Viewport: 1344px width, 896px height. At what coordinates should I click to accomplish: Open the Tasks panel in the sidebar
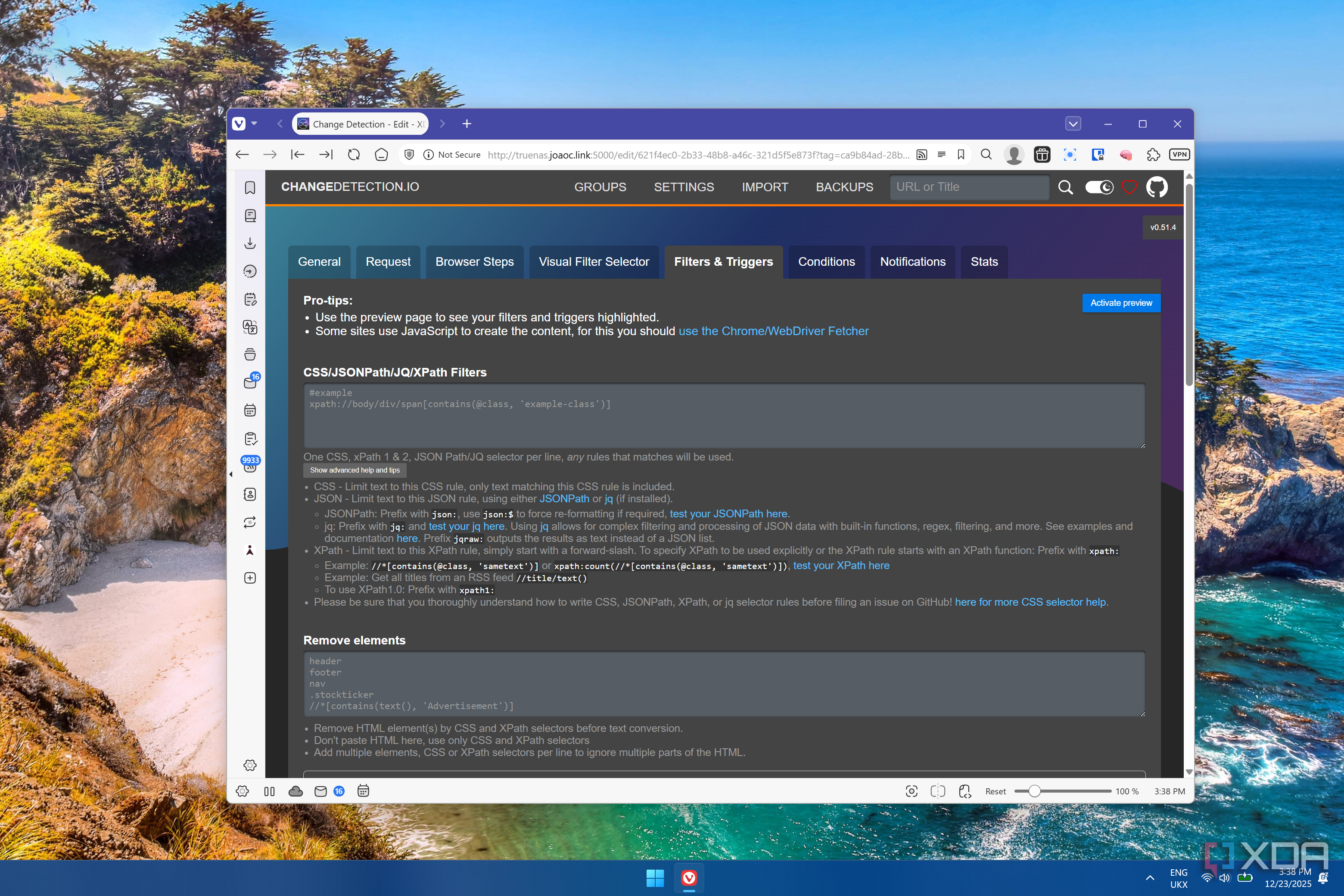pos(250,438)
